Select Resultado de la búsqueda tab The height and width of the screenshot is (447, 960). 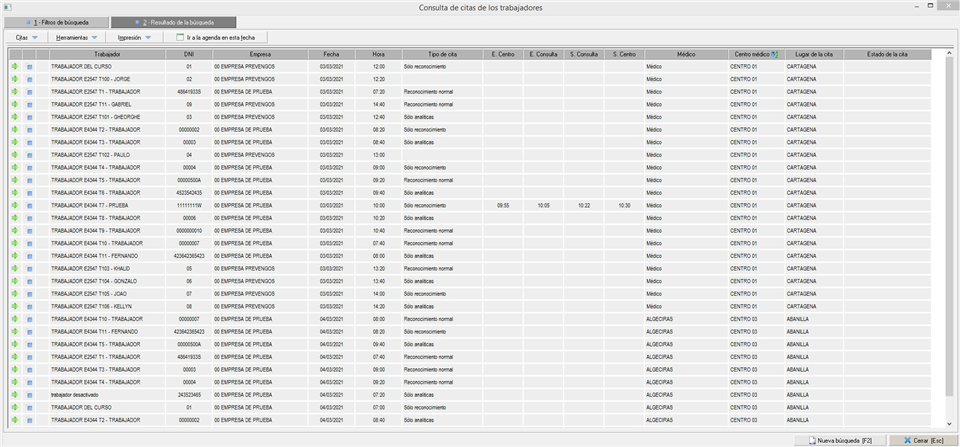173,22
